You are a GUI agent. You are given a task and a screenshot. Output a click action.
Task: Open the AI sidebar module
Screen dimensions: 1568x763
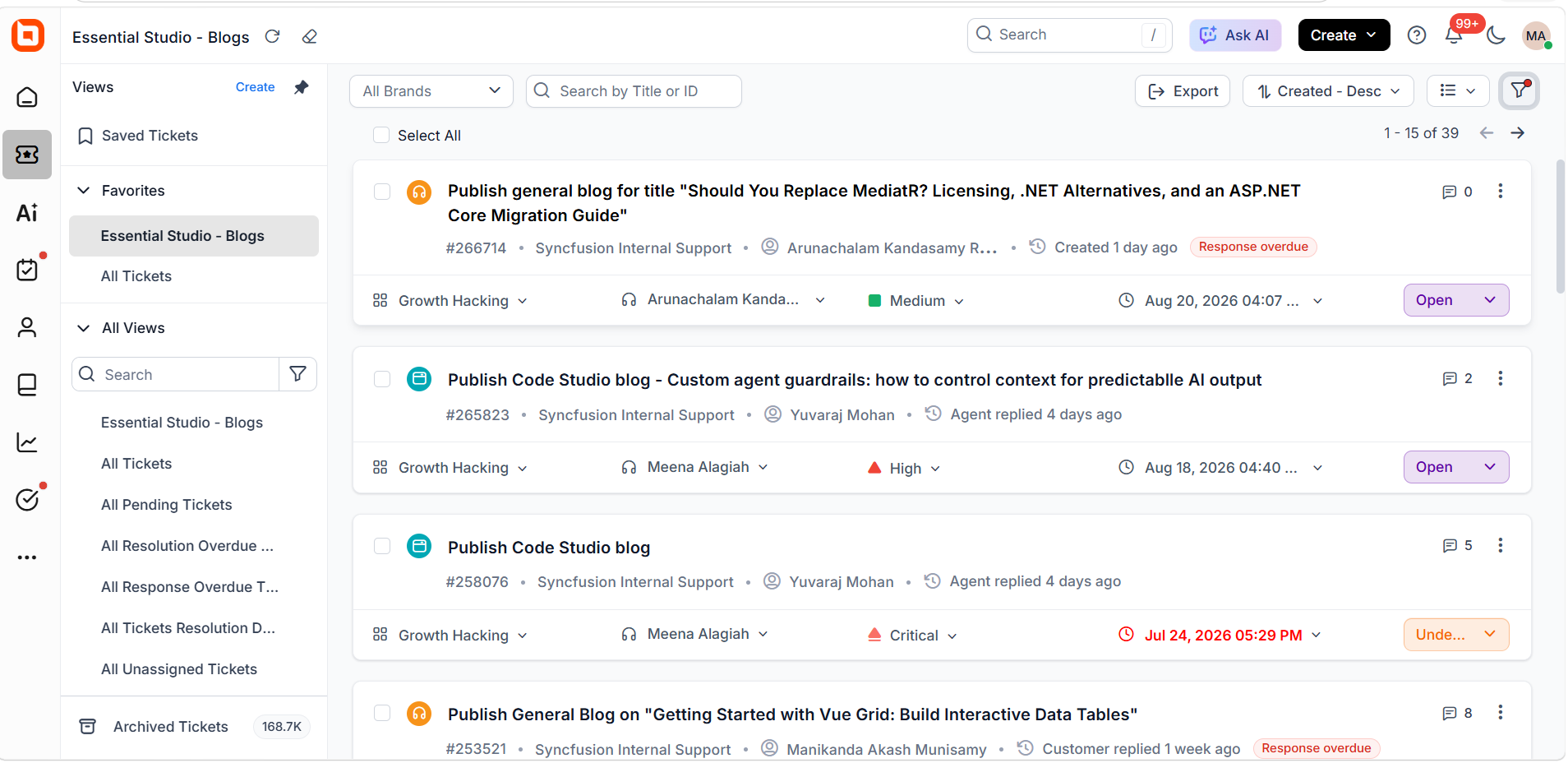click(27, 213)
